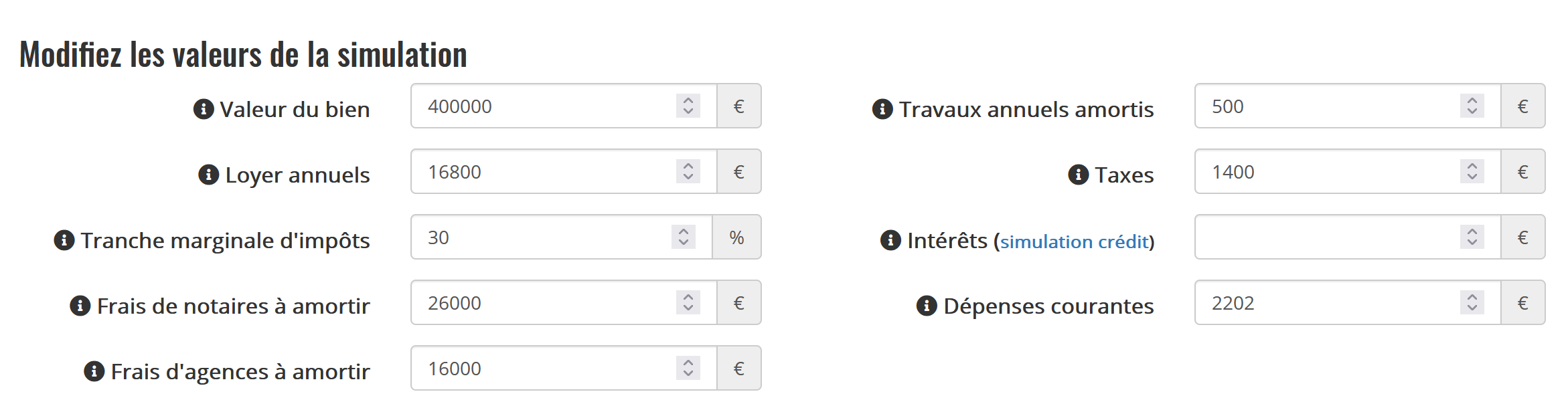Select the Frais d'agences input field
Image resolution: width=1568 pixels, height=404 pixels.
click(542, 369)
